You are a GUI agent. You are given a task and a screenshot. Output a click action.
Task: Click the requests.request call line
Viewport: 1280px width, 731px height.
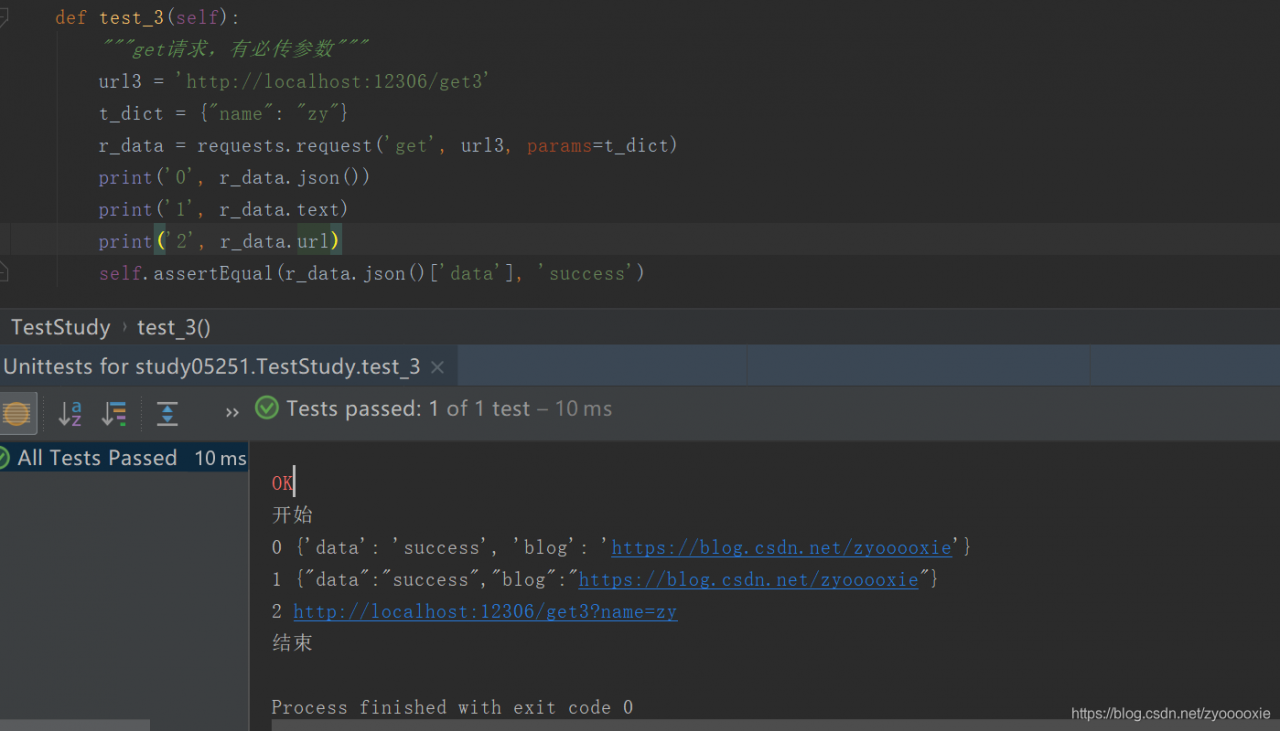tap(388, 145)
